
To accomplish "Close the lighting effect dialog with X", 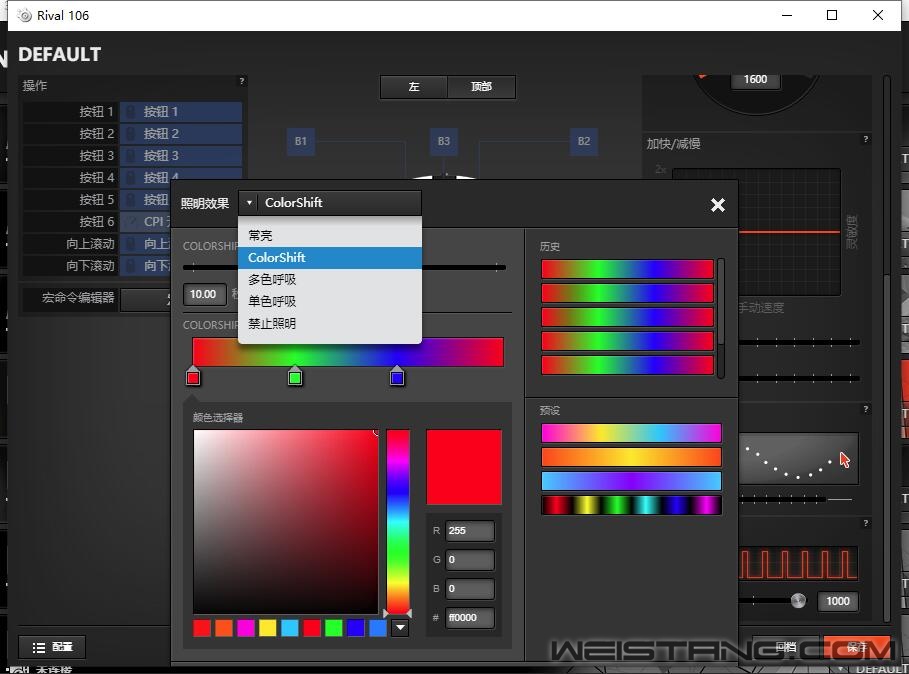I will tap(717, 205).
